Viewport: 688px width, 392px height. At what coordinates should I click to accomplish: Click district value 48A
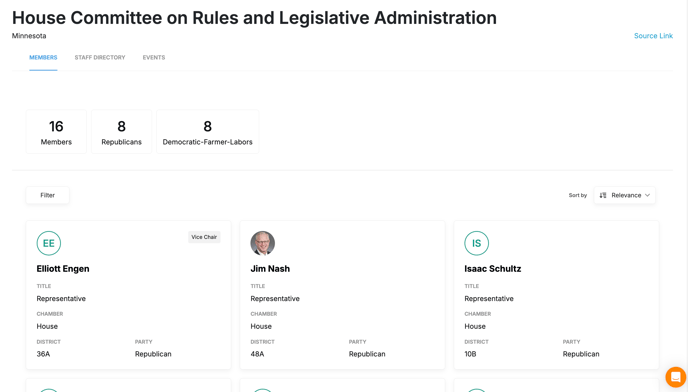[x=257, y=354]
